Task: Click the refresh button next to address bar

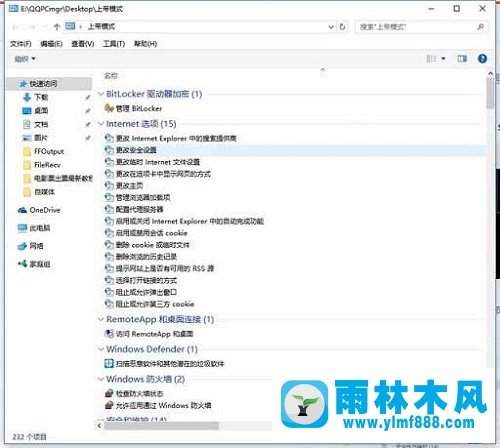Action: click(x=342, y=27)
